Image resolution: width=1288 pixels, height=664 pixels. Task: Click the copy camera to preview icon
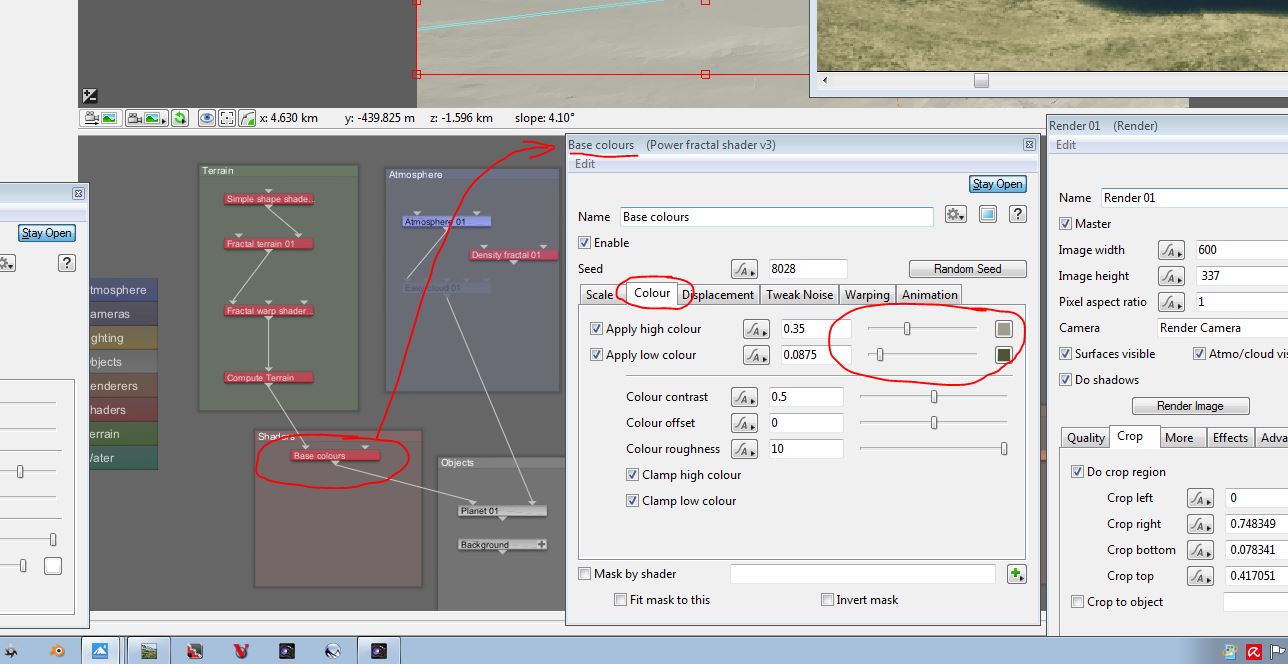[101, 118]
